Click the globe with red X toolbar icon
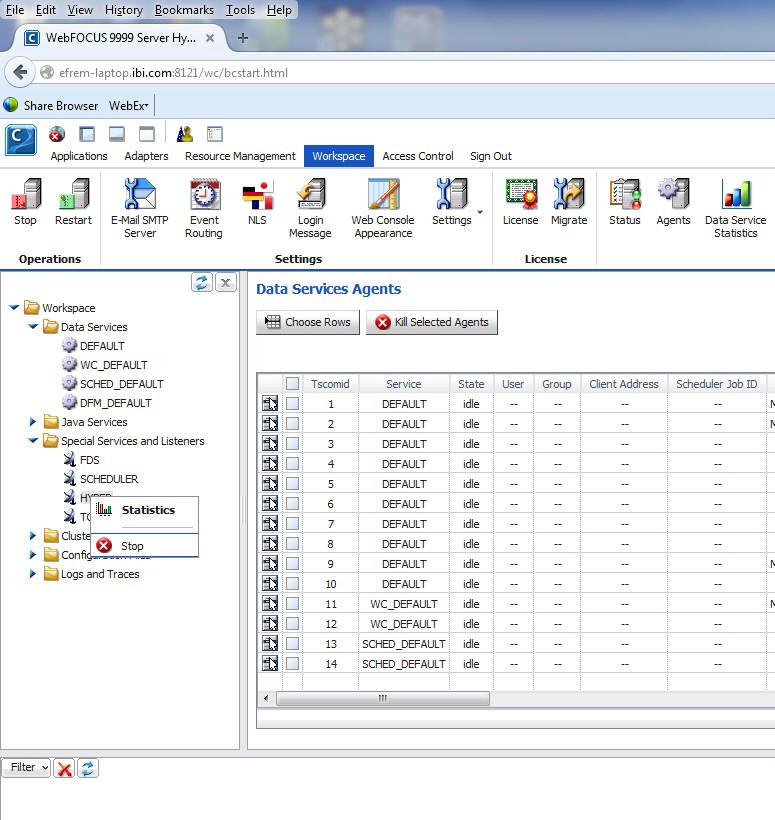 (56, 134)
